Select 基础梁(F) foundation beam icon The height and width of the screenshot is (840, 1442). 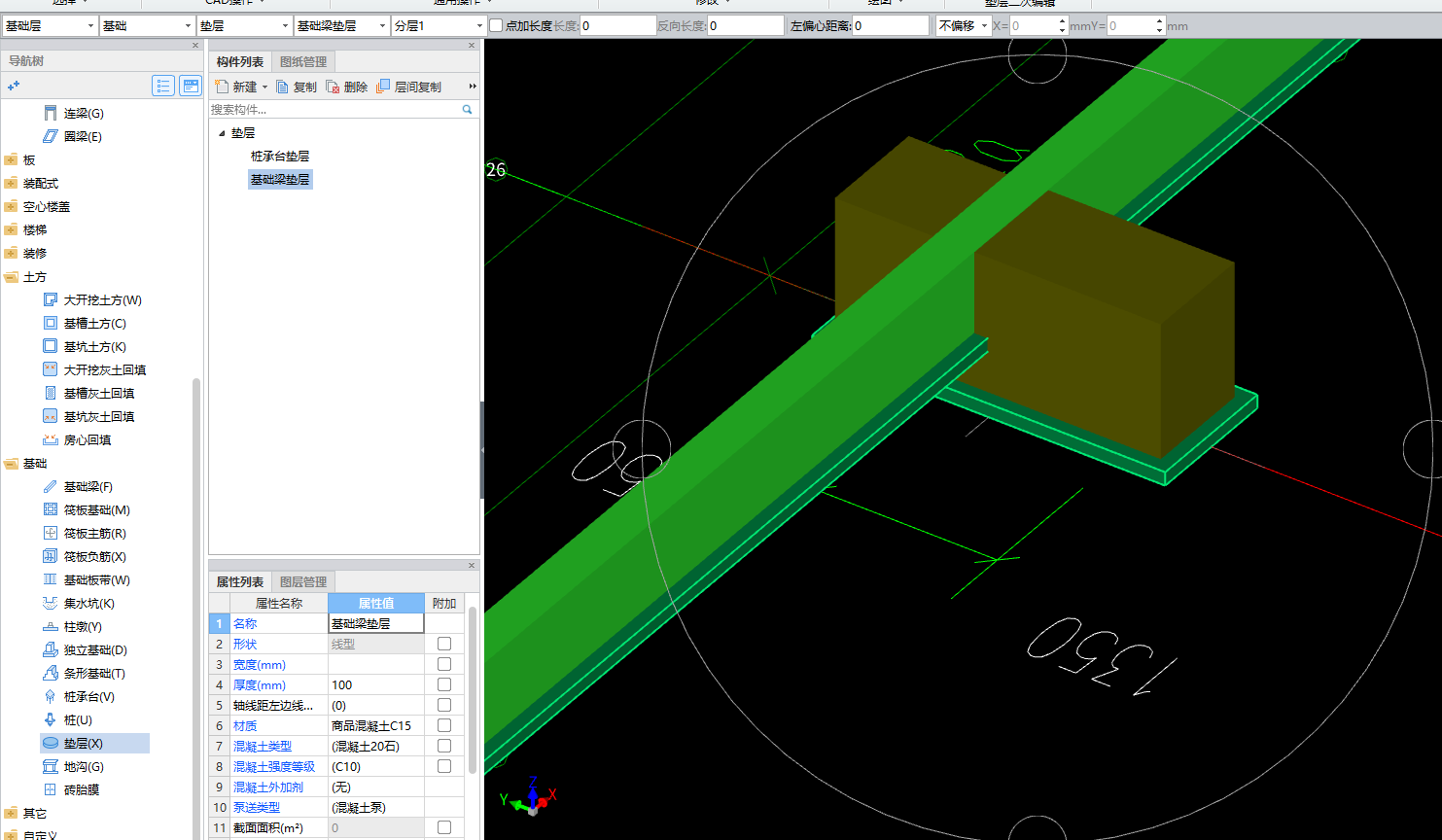[x=51, y=487]
